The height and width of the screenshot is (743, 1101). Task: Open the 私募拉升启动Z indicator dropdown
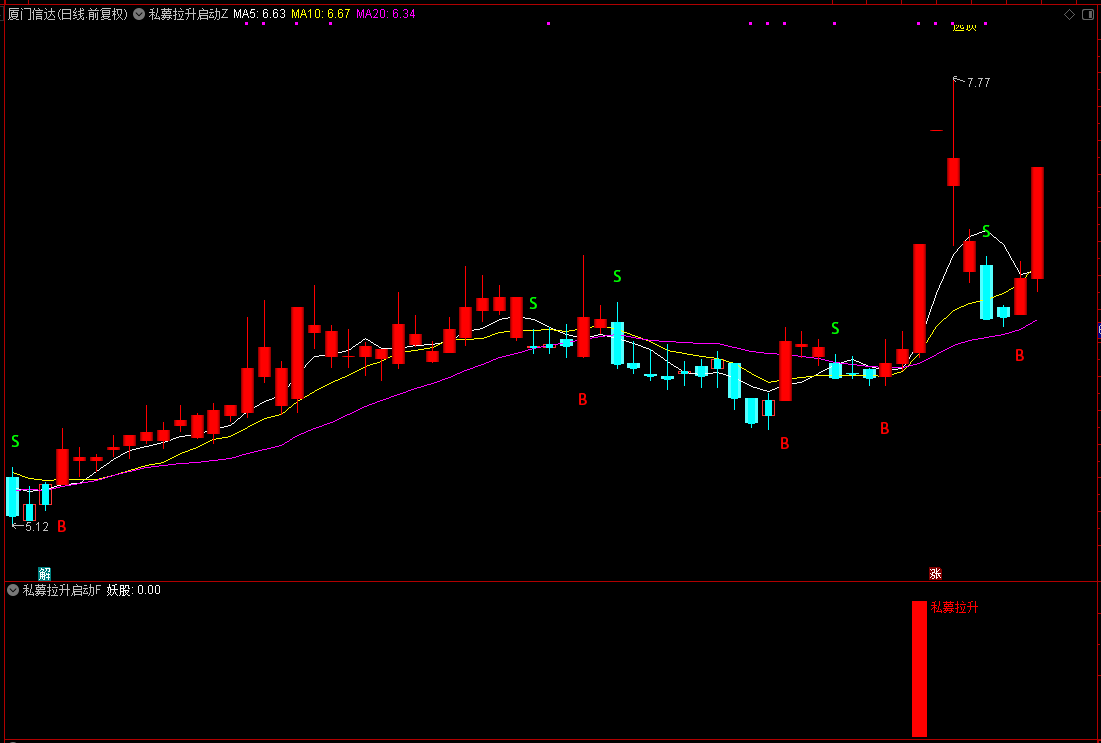coord(139,14)
